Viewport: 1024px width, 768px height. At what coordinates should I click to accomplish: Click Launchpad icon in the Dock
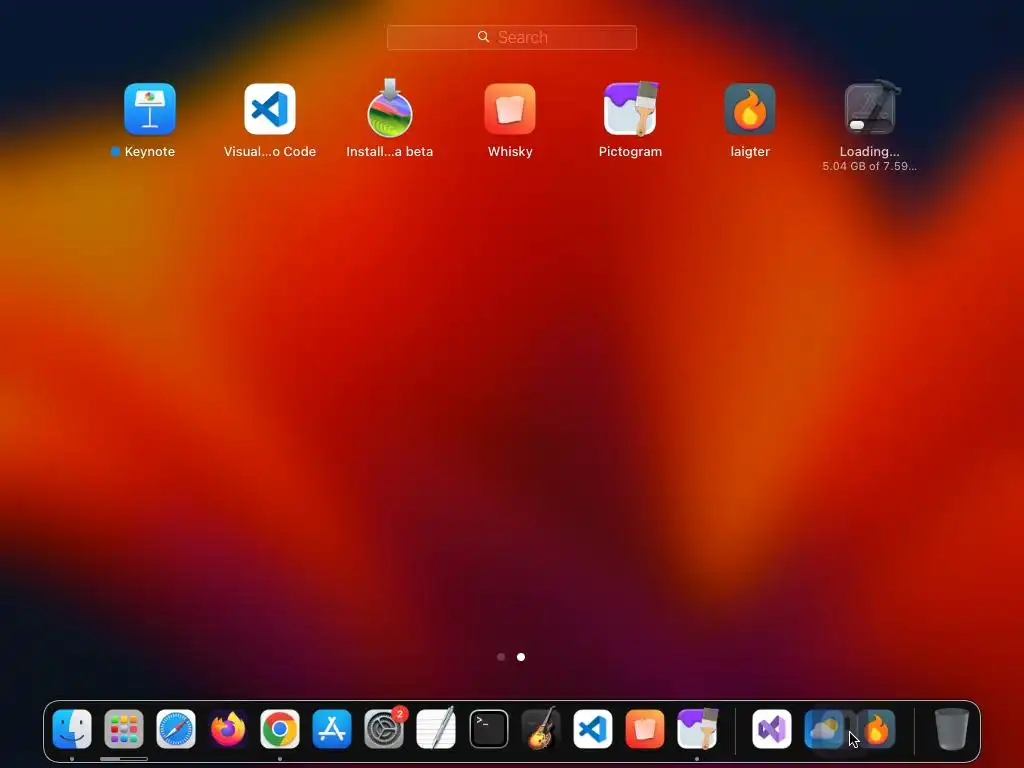click(x=123, y=729)
